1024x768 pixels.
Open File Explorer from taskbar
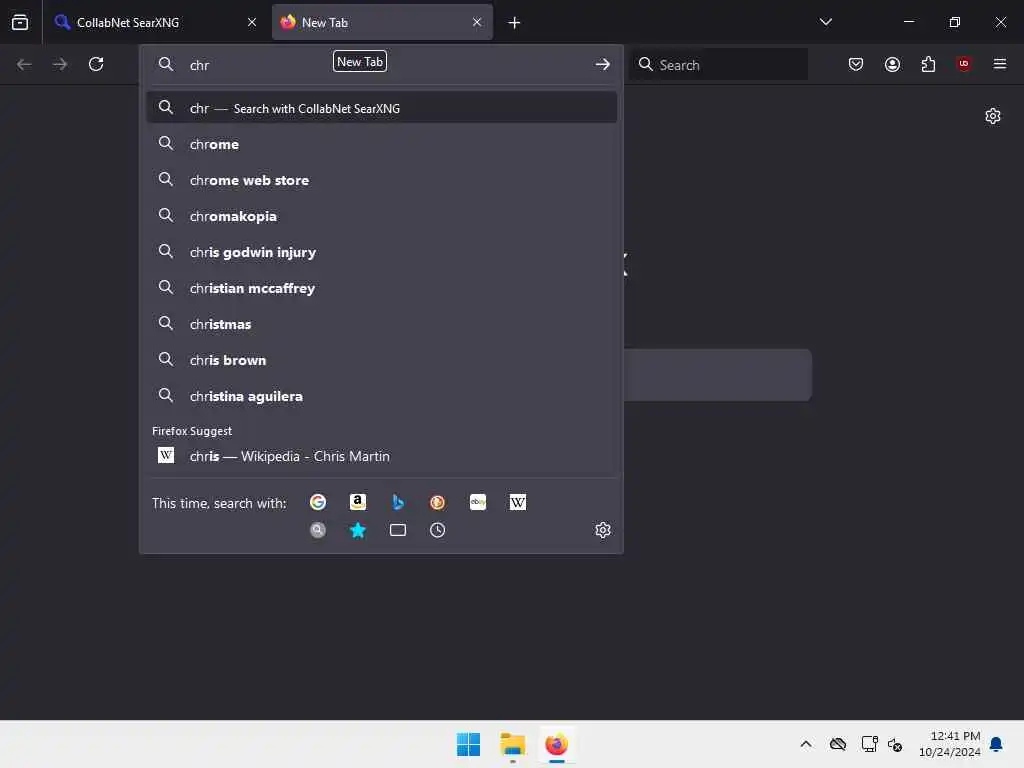[x=513, y=744]
